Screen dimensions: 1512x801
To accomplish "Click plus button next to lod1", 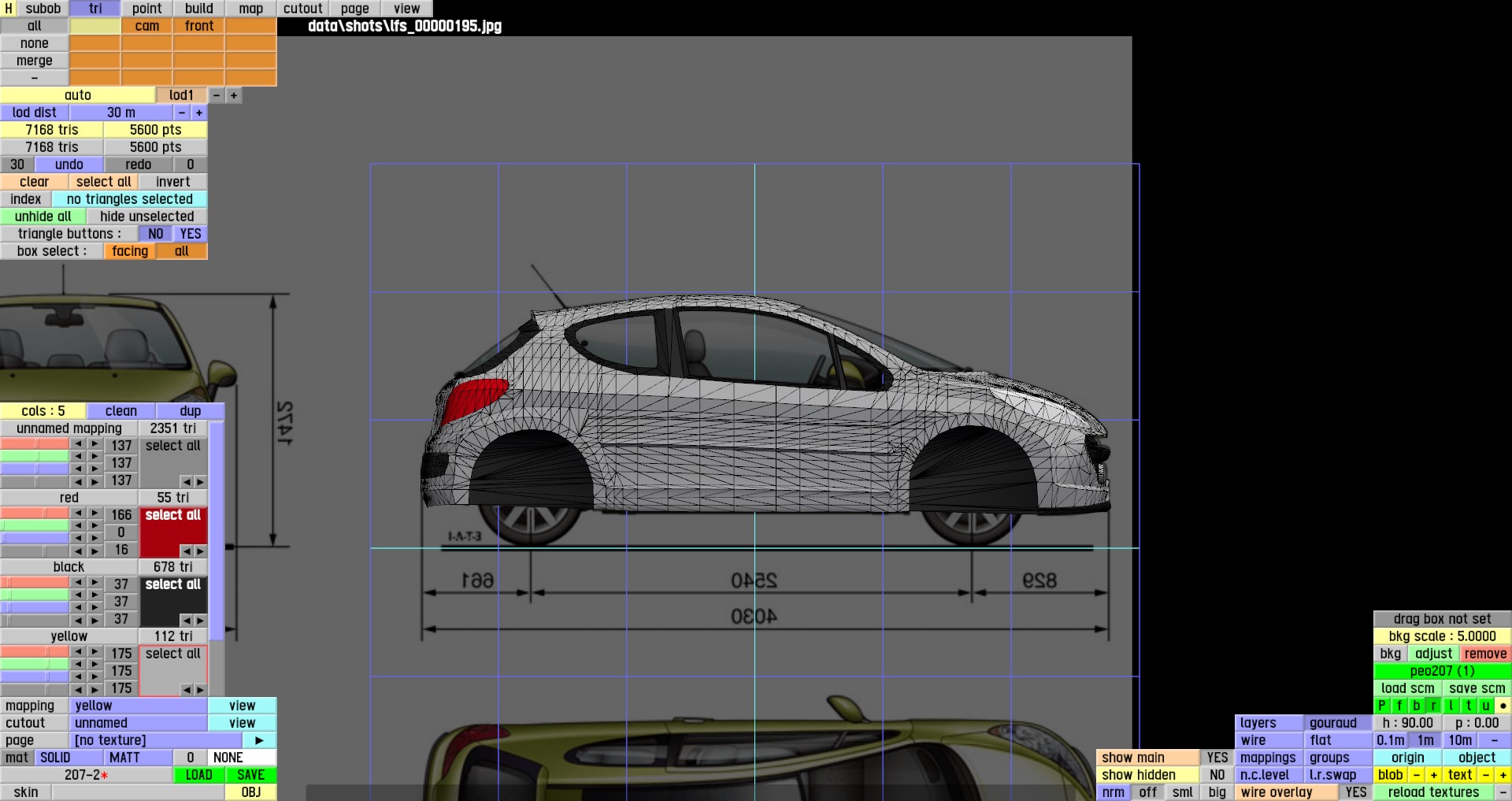I will (x=234, y=95).
